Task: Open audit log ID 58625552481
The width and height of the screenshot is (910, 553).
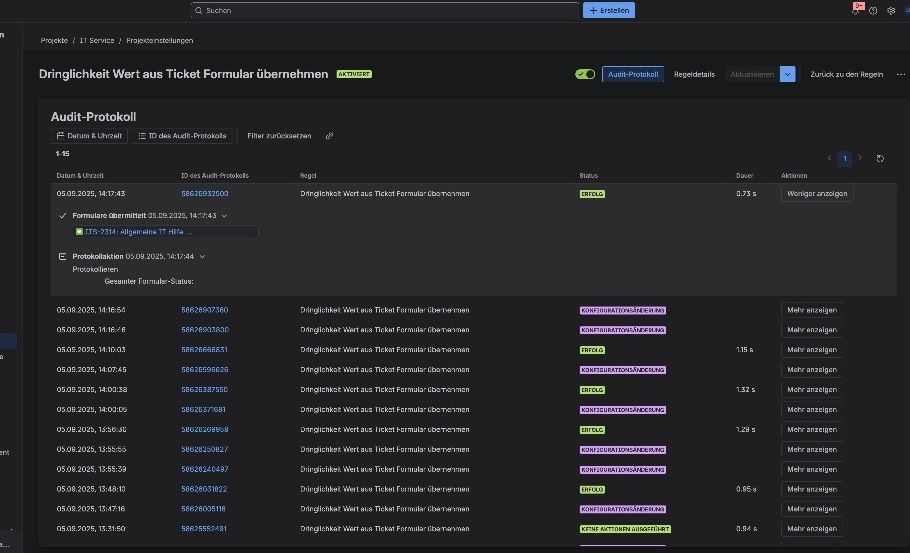Action: click(204, 529)
